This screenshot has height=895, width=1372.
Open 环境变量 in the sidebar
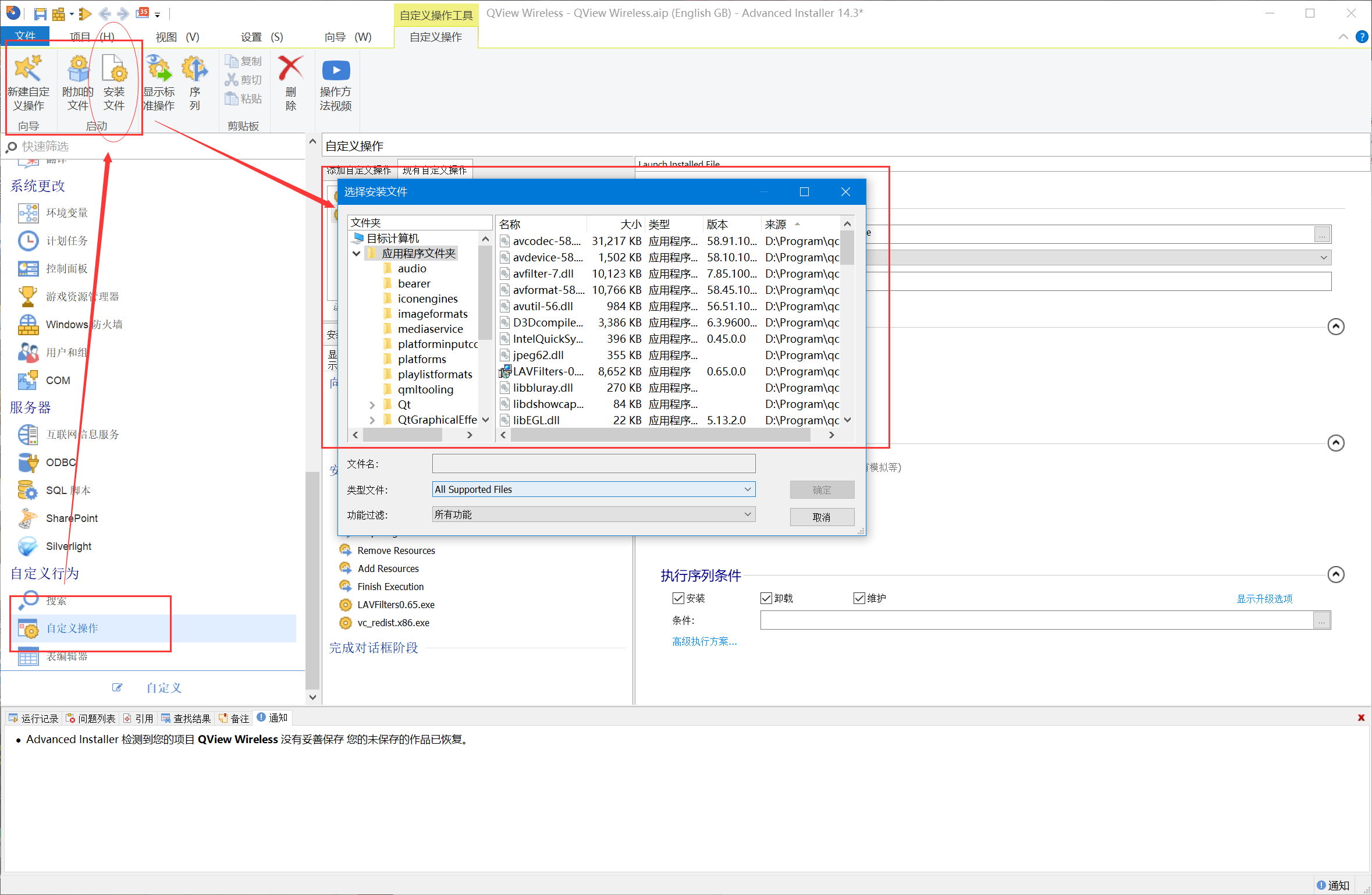66,213
